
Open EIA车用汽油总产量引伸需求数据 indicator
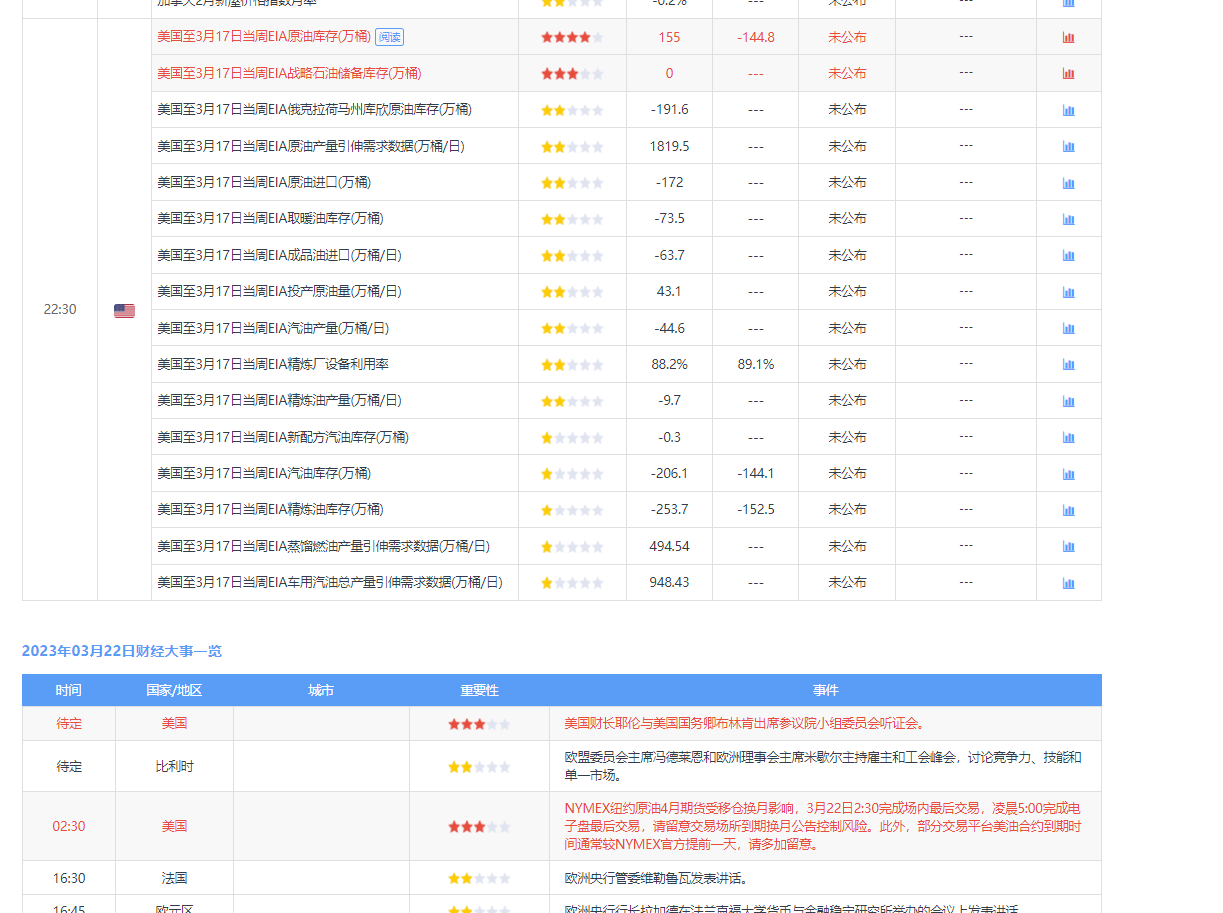(x=330, y=582)
